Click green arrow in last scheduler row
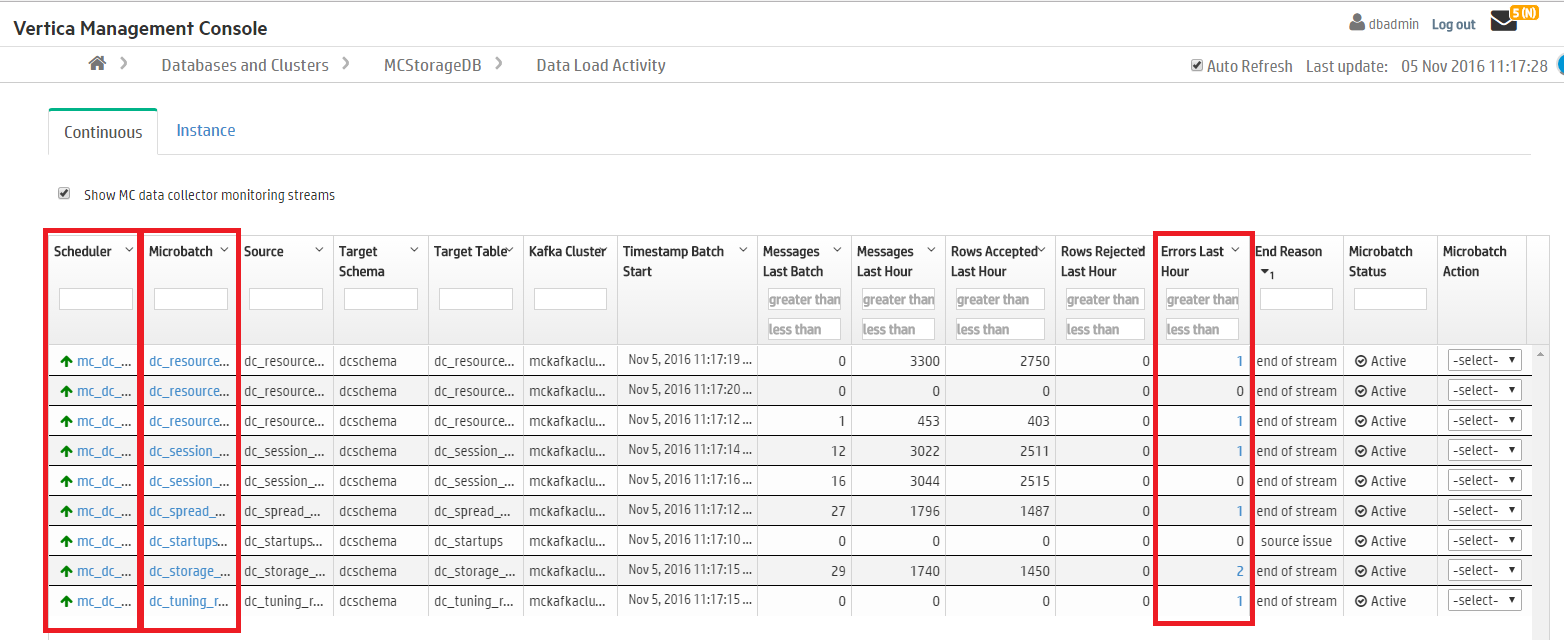1564x640 pixels. tap(66, 601)
